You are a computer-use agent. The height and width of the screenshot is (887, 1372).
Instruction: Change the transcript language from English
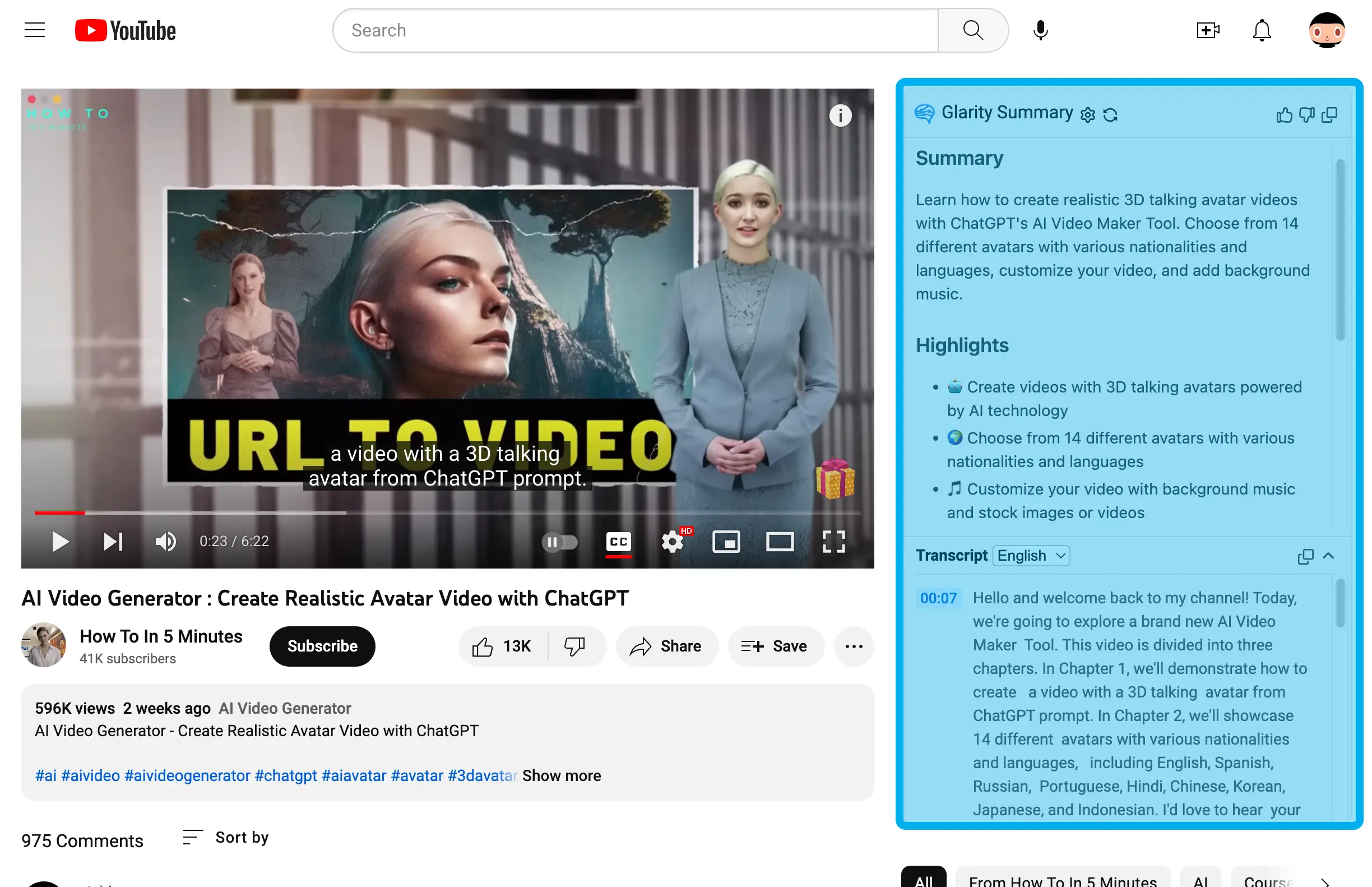coord(1031,555)
